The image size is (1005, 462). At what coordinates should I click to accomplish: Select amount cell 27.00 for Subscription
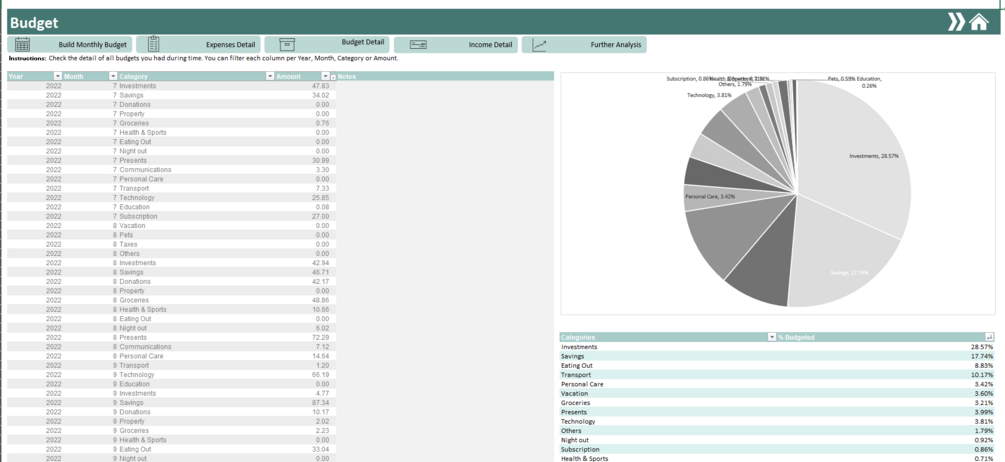click(305, 216)
